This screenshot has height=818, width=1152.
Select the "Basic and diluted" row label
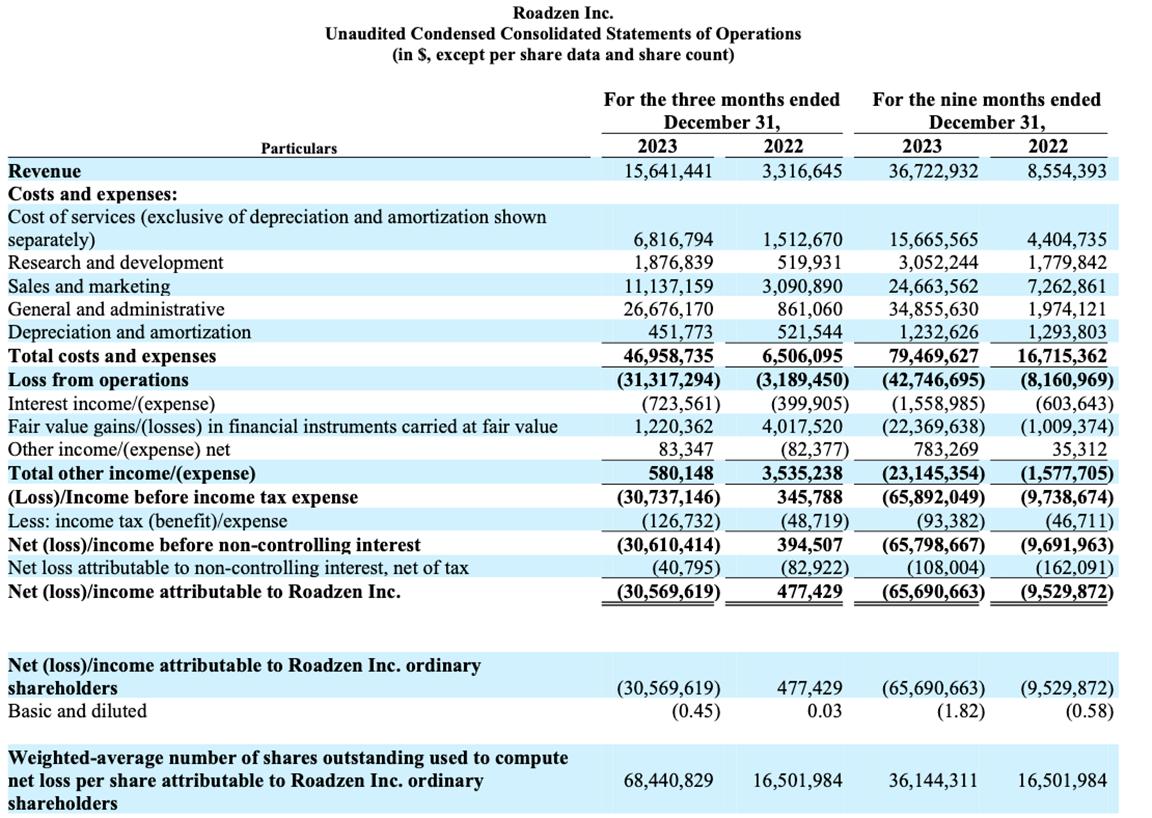77,711
